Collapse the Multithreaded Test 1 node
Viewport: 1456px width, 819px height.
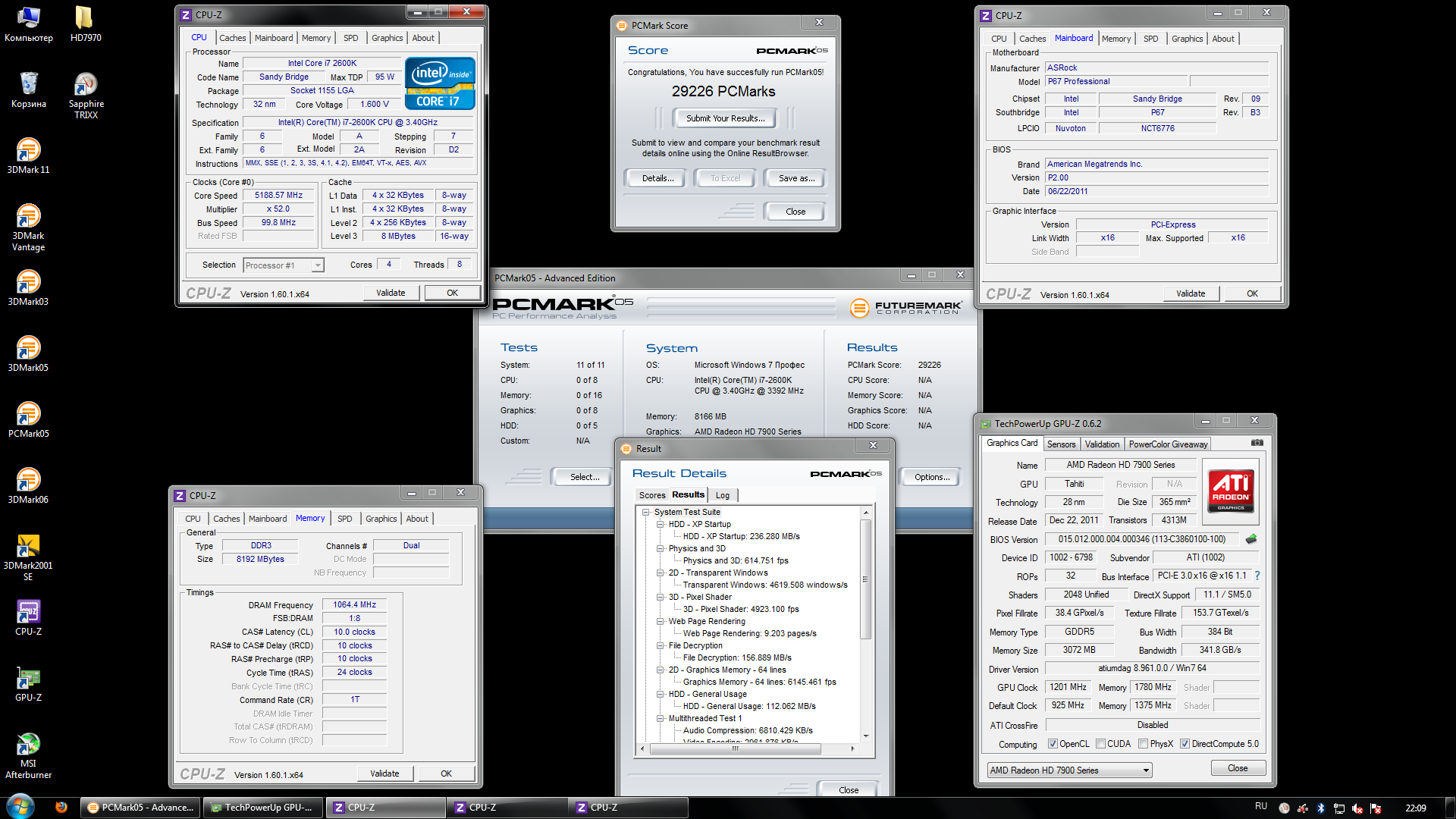pos(661,719)
